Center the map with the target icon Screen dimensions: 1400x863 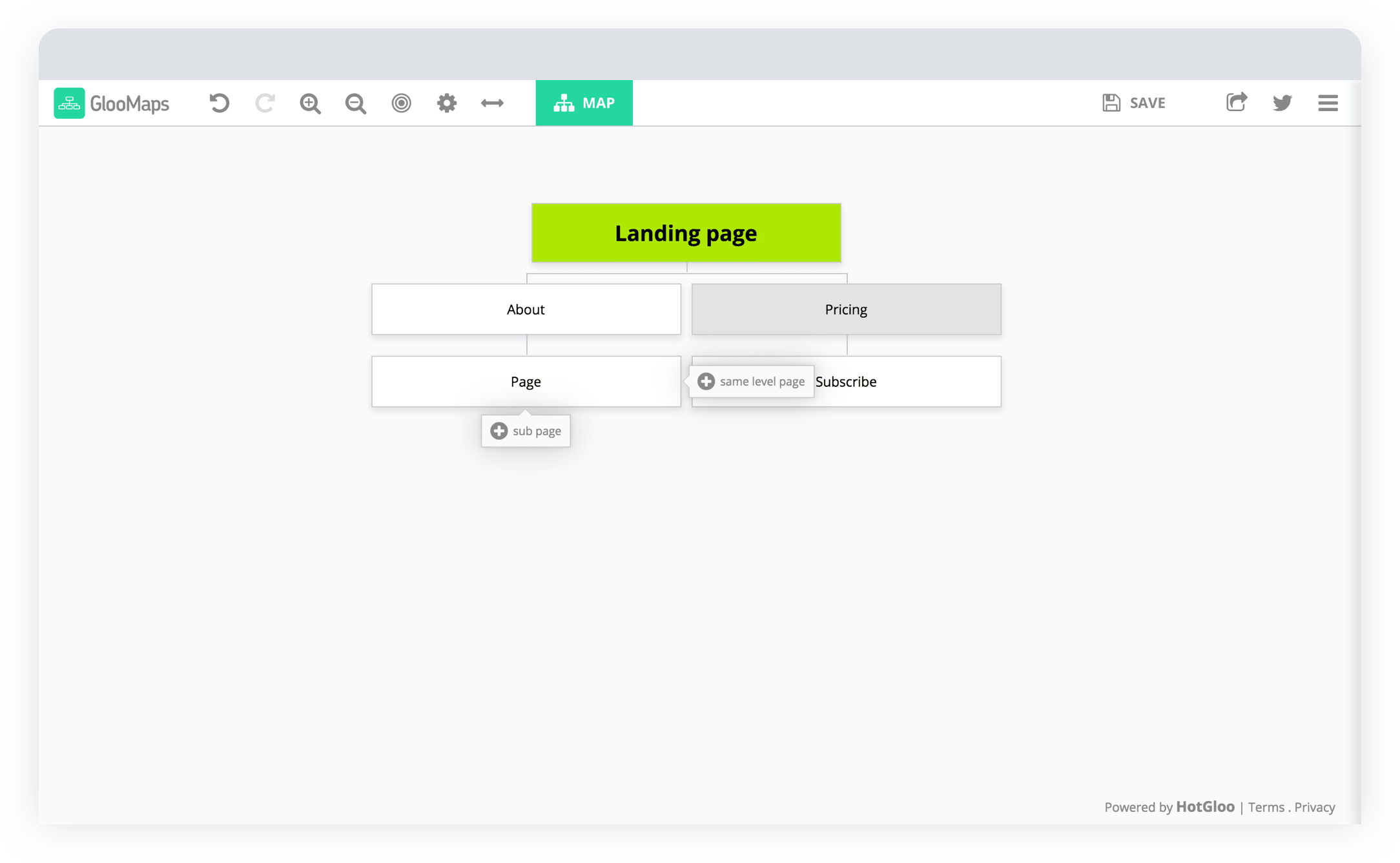pyautogui.click(x=401, y=103)
